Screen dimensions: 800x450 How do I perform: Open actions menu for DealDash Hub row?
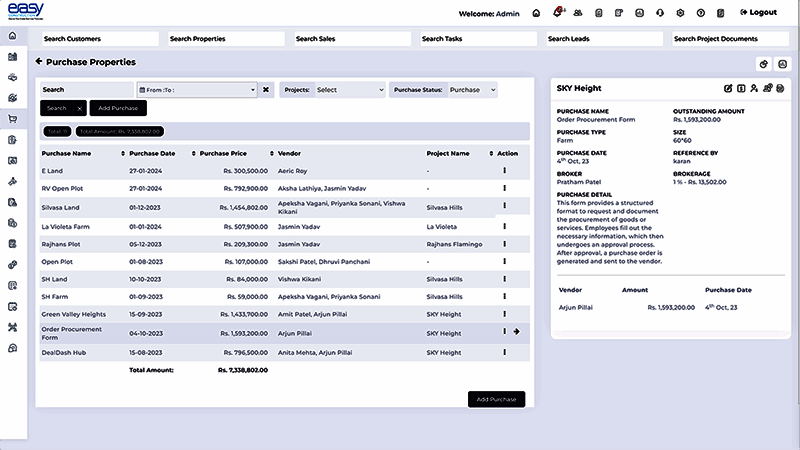[505, 352]
